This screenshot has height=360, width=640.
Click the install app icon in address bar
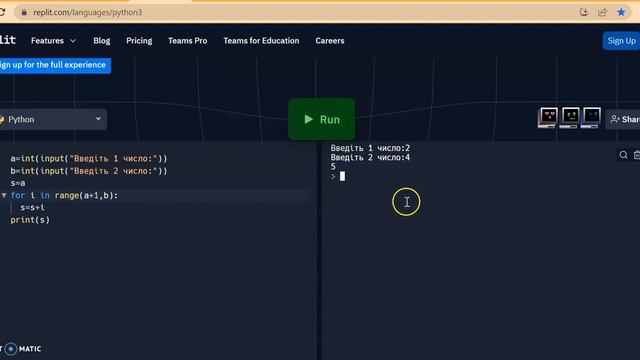584,12
